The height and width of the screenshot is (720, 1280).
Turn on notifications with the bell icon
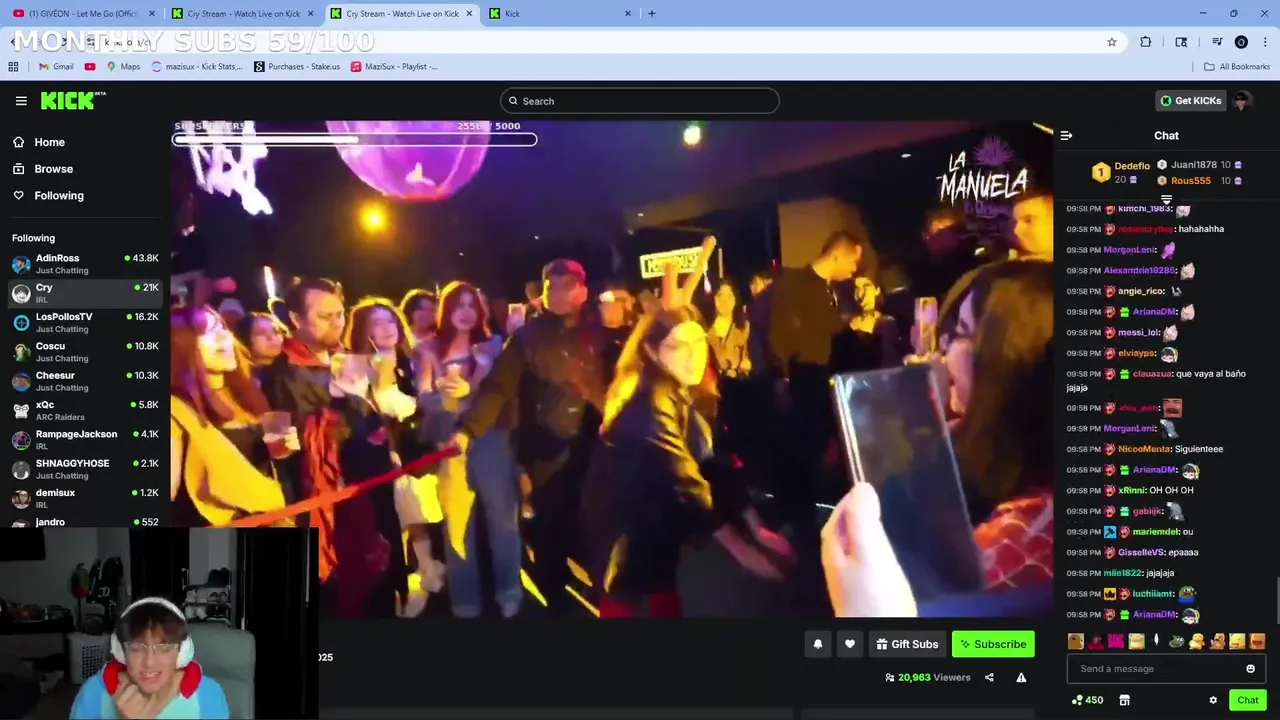(818, 644)
